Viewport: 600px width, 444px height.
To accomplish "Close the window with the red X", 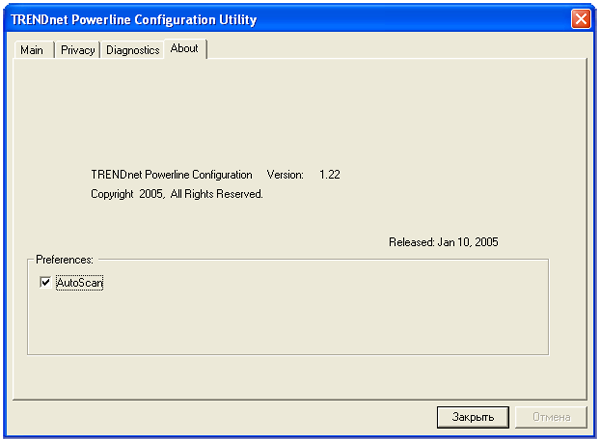I will 581,19.
